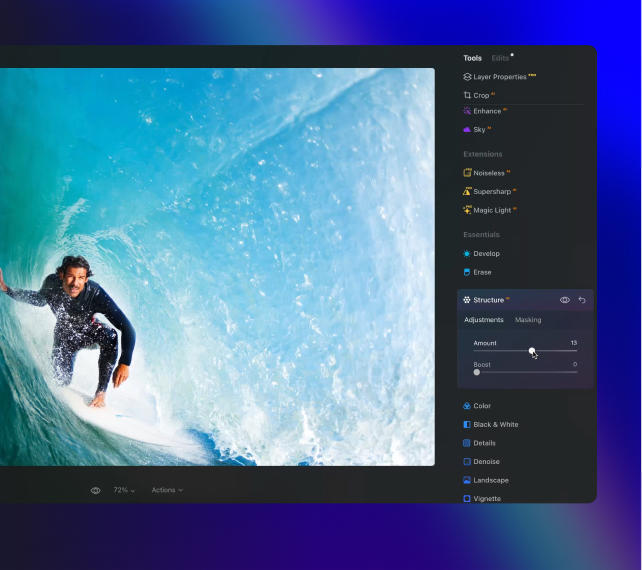Click the Extensions section heading
The height and width of the screenshot is (570, 642).
483,154
